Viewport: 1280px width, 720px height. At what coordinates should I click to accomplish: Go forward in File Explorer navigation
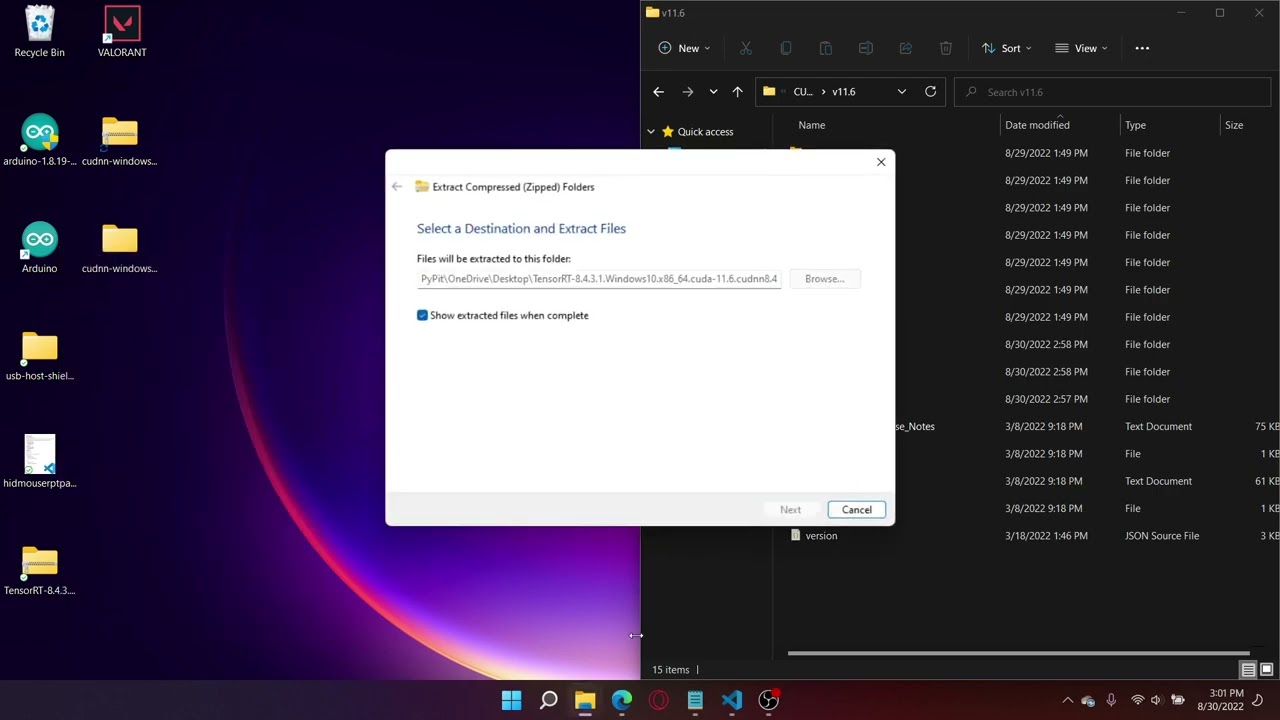pos(687,92)
